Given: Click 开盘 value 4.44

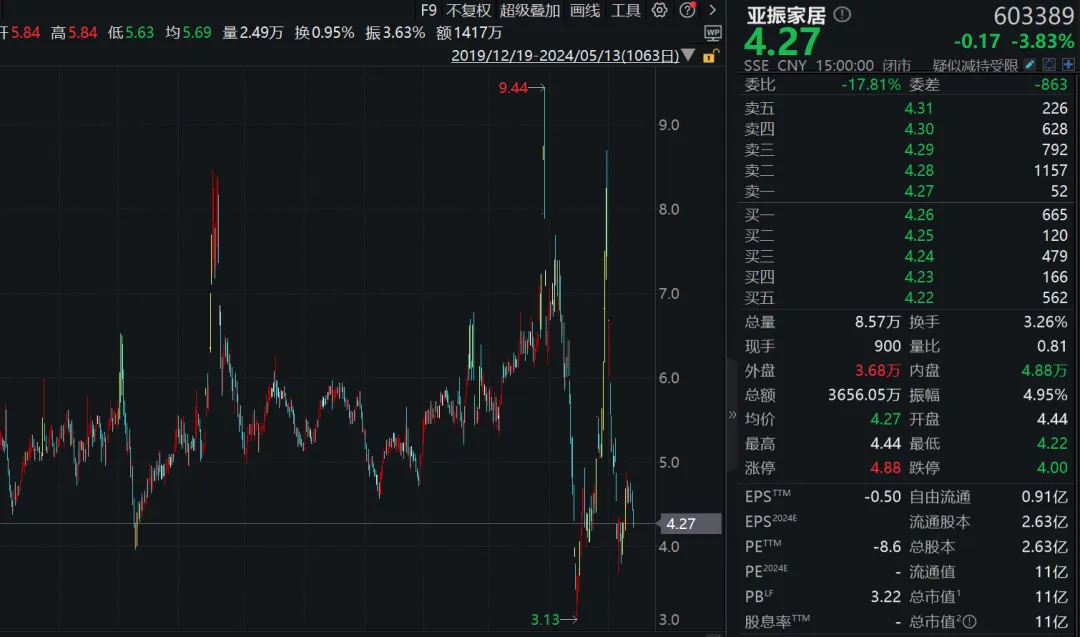Looking at the screenshot, I should 1052,419.
